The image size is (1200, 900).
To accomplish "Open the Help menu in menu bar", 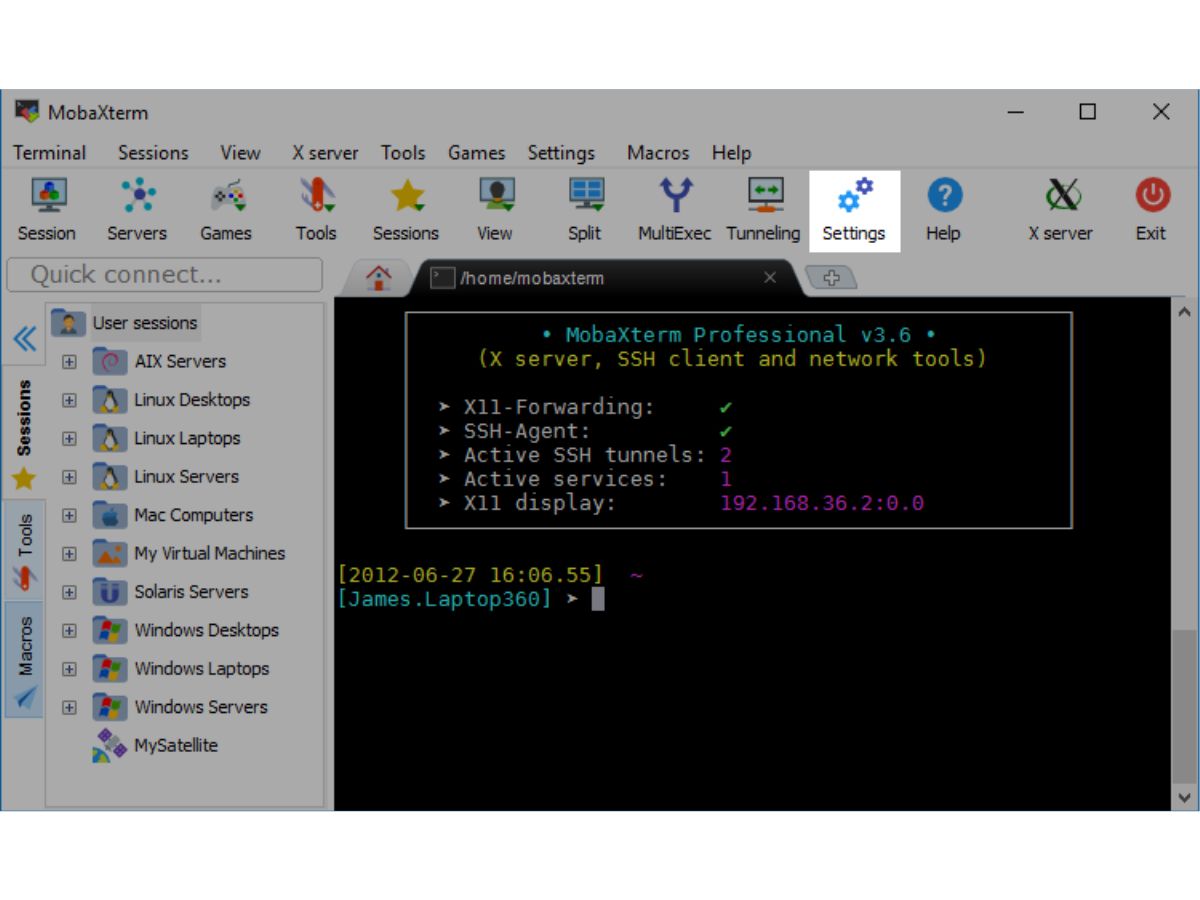I will pyautogui.click(x=731, y=153).
